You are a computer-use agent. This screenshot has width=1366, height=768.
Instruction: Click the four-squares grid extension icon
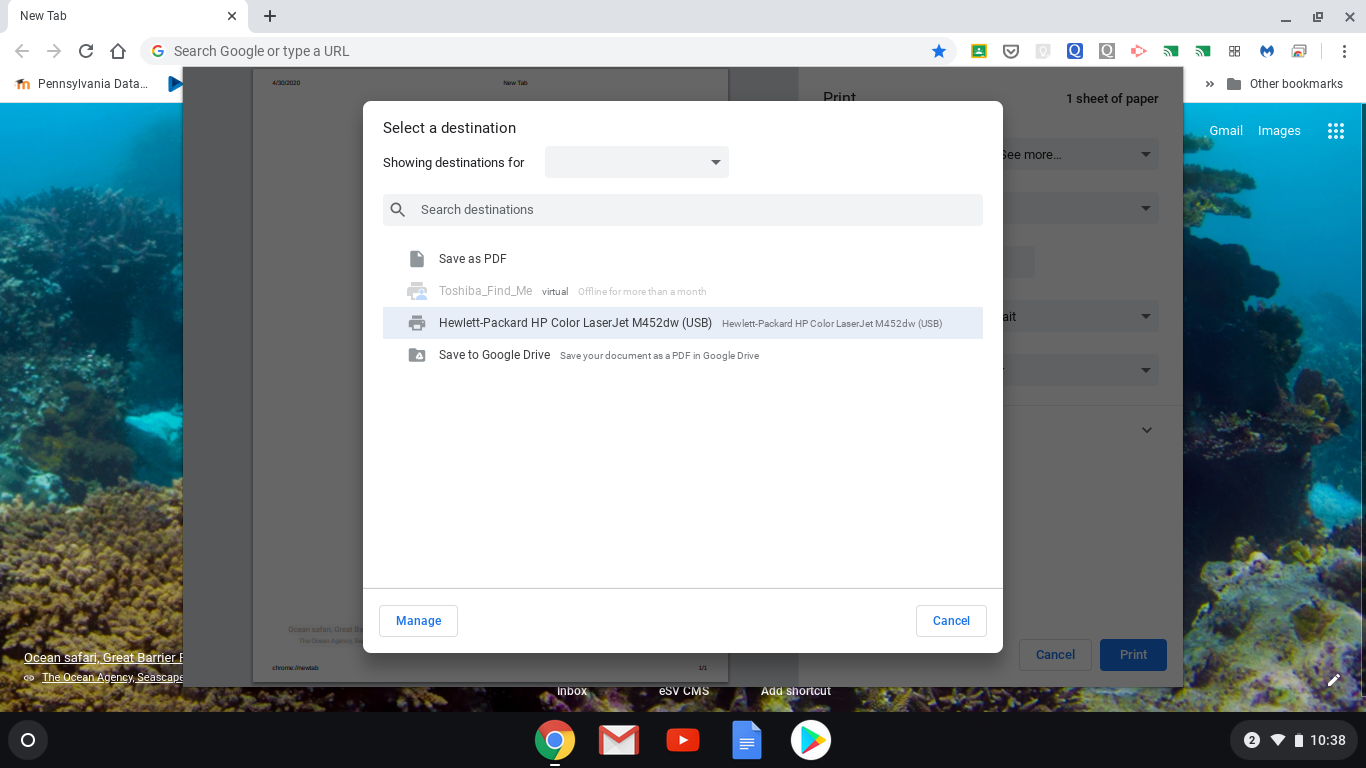point(1235,51)
